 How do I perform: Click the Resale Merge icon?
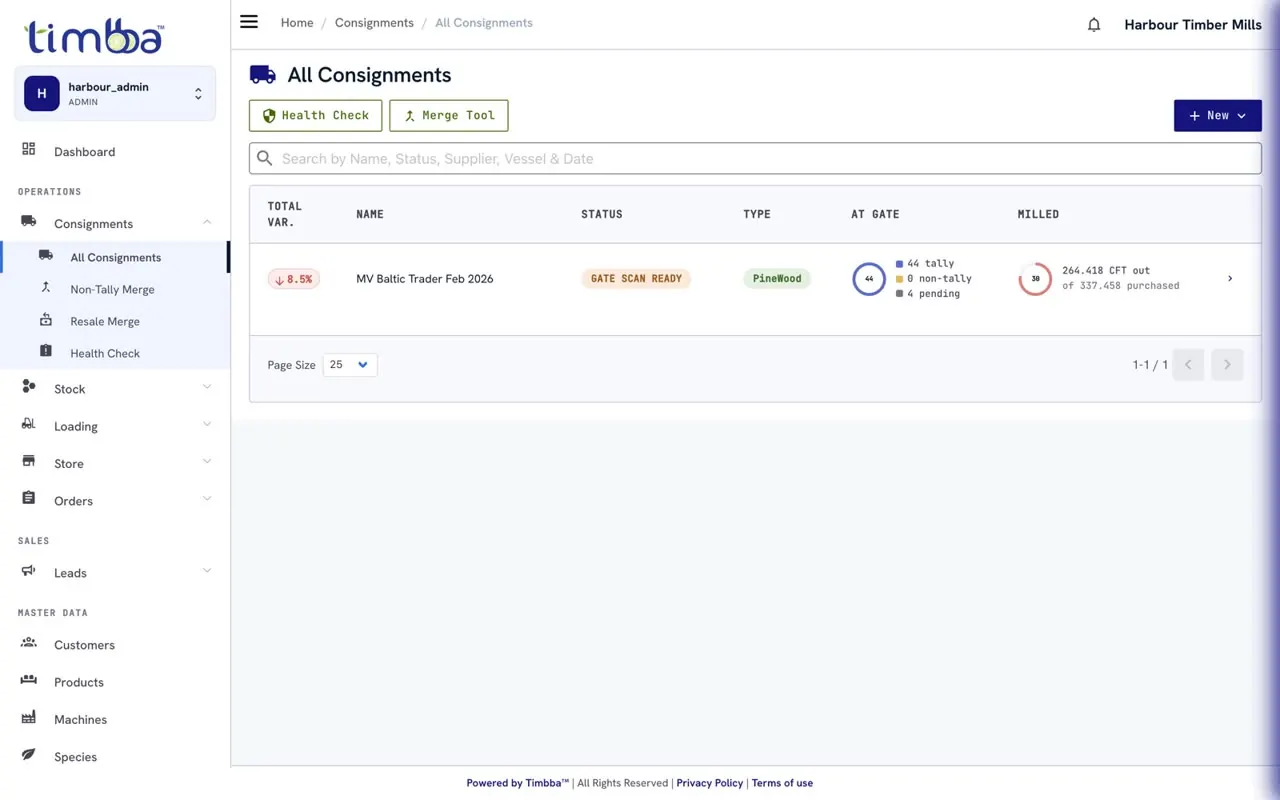click(x=46, y=320)
